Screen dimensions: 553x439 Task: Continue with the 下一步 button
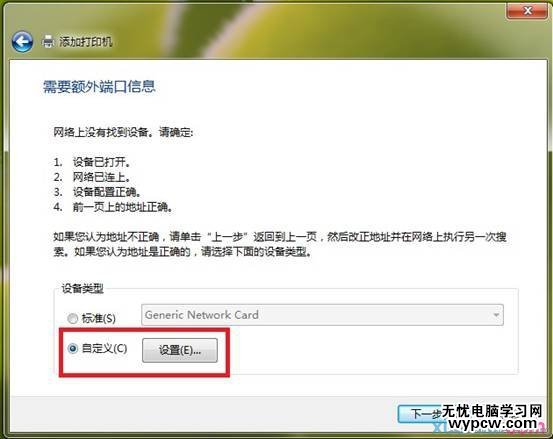pyautogui.click(x=420, y=414)
